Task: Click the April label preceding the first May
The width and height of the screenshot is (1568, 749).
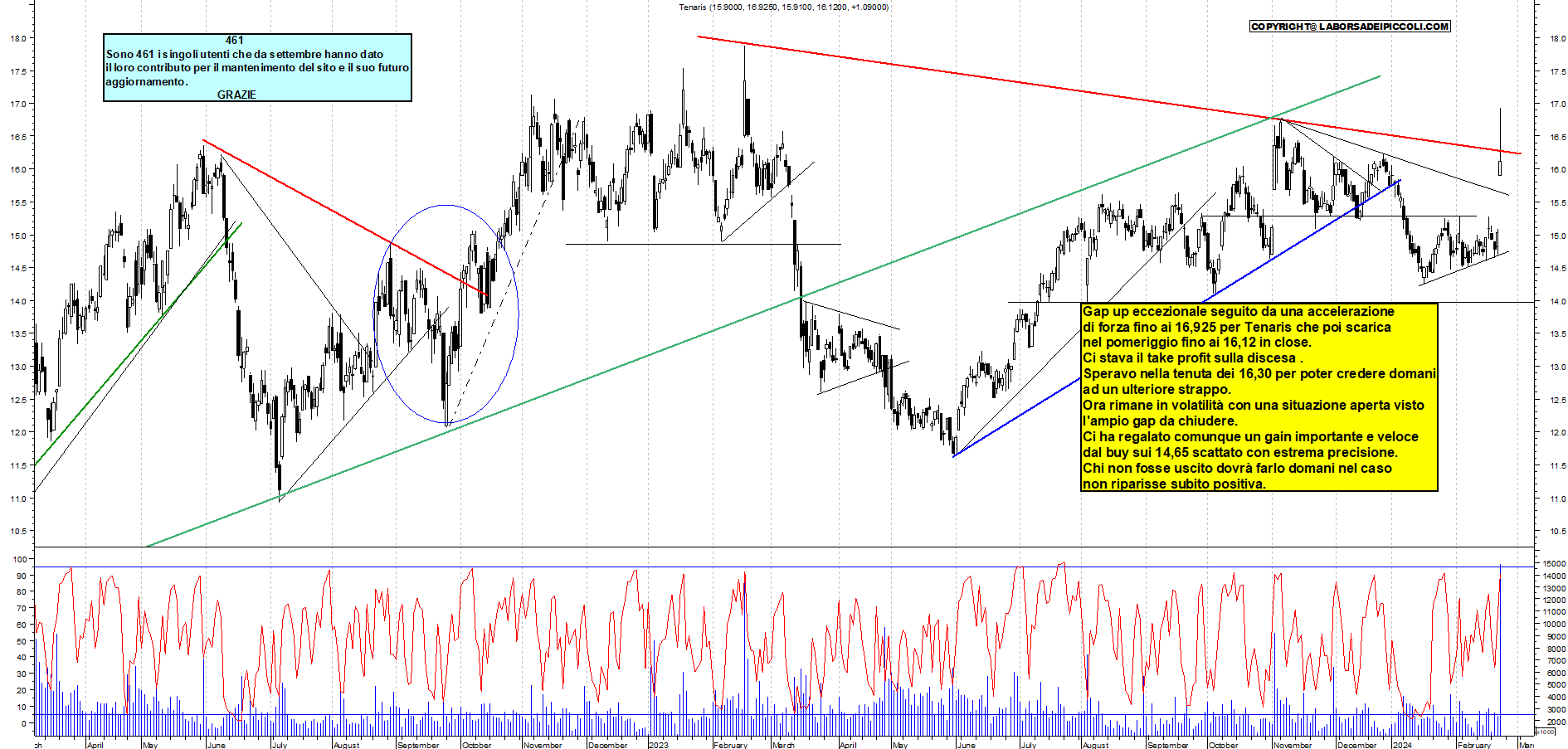Action: 95,745
